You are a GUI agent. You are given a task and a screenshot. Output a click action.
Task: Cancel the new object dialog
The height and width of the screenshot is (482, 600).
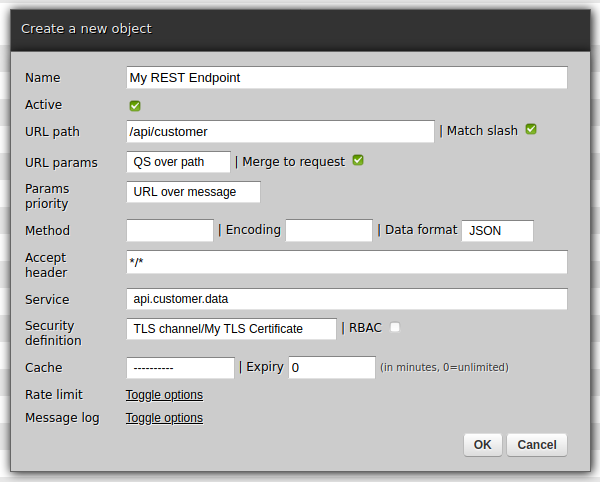pyautogui.click(x=537, y=445)
